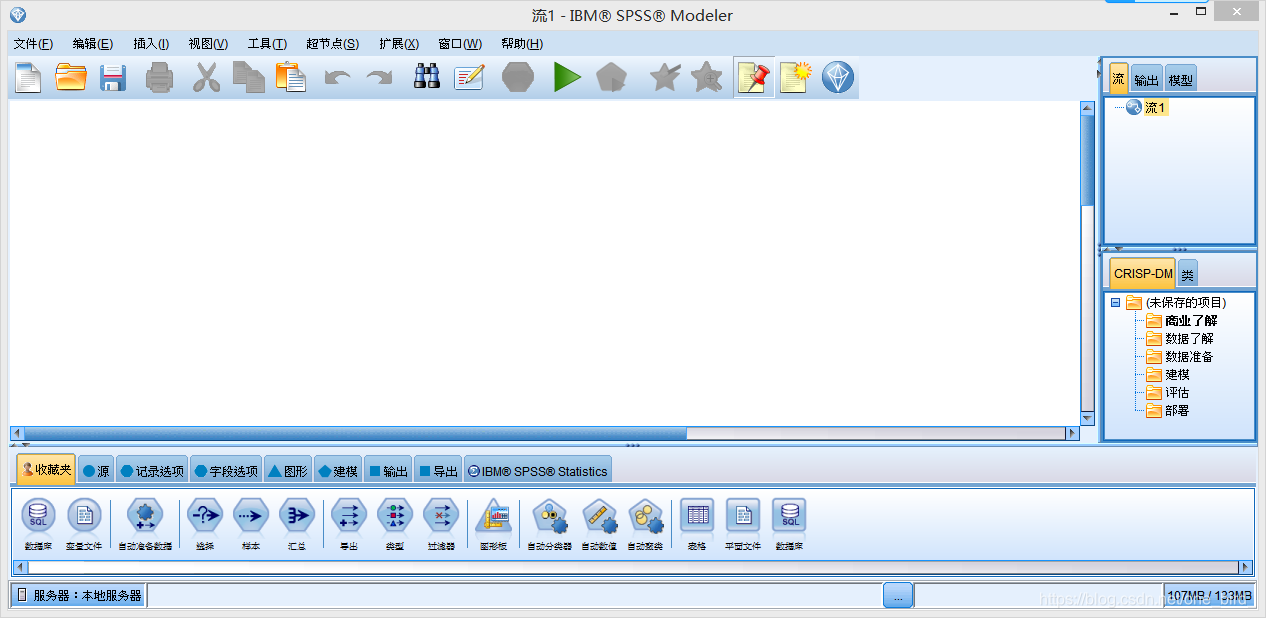Click the 107MB / 133MB memory indicator
Screen dimensions: 1266x618
(x=1209, y=596)
